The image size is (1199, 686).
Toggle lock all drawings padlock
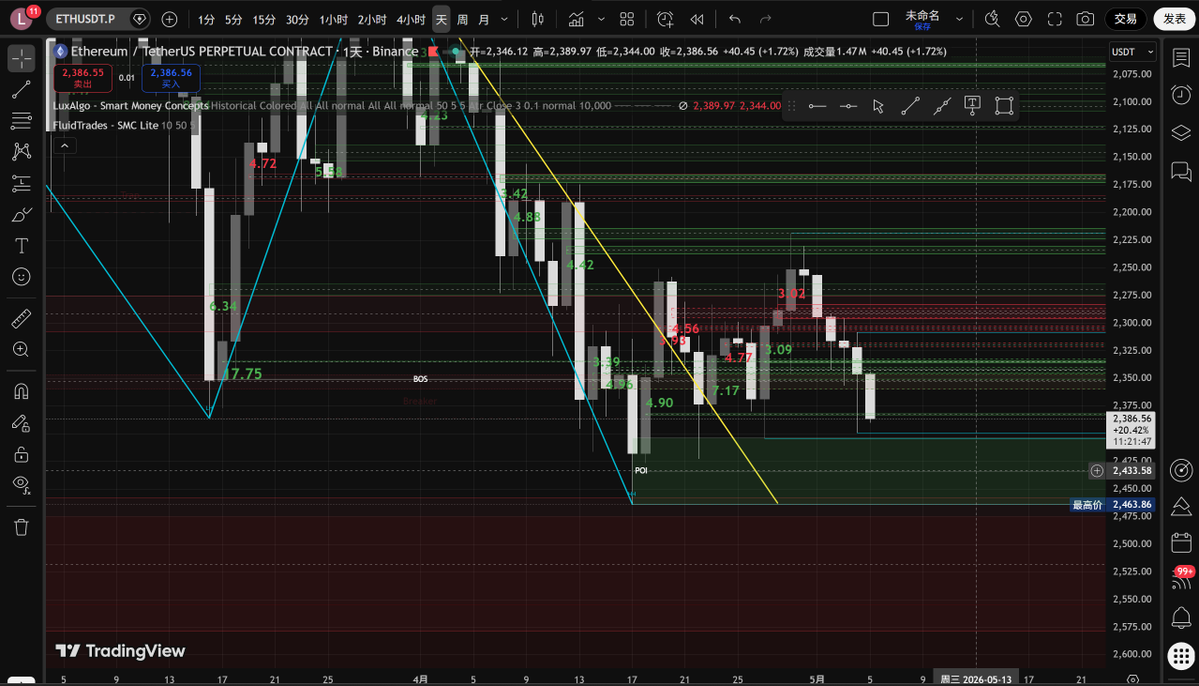[21, 454]
